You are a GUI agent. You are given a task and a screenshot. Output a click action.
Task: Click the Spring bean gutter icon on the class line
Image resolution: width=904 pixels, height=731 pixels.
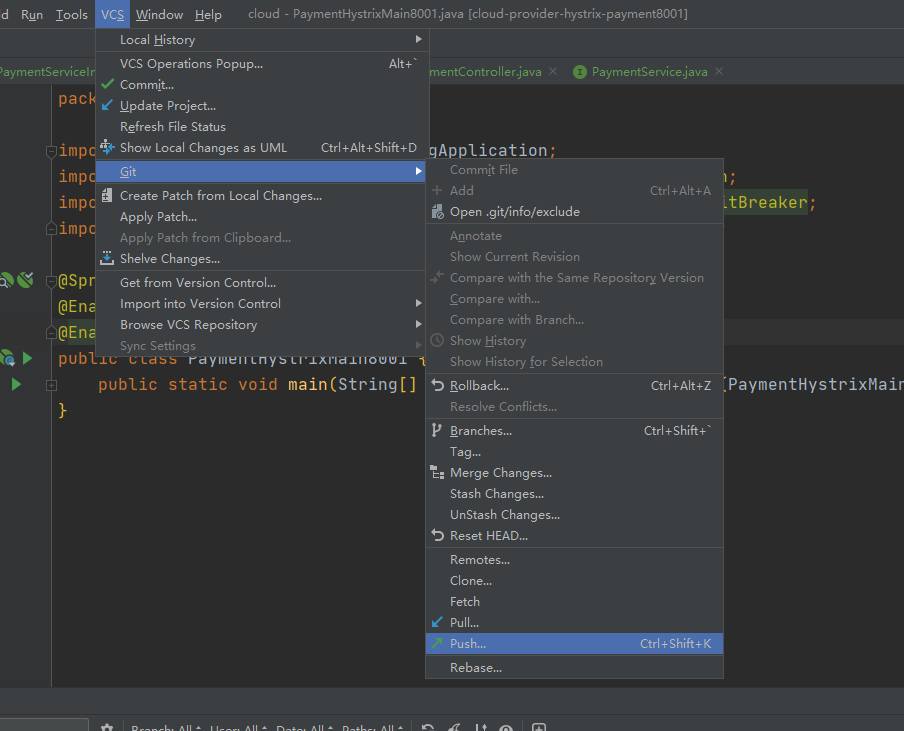(8, 358)
